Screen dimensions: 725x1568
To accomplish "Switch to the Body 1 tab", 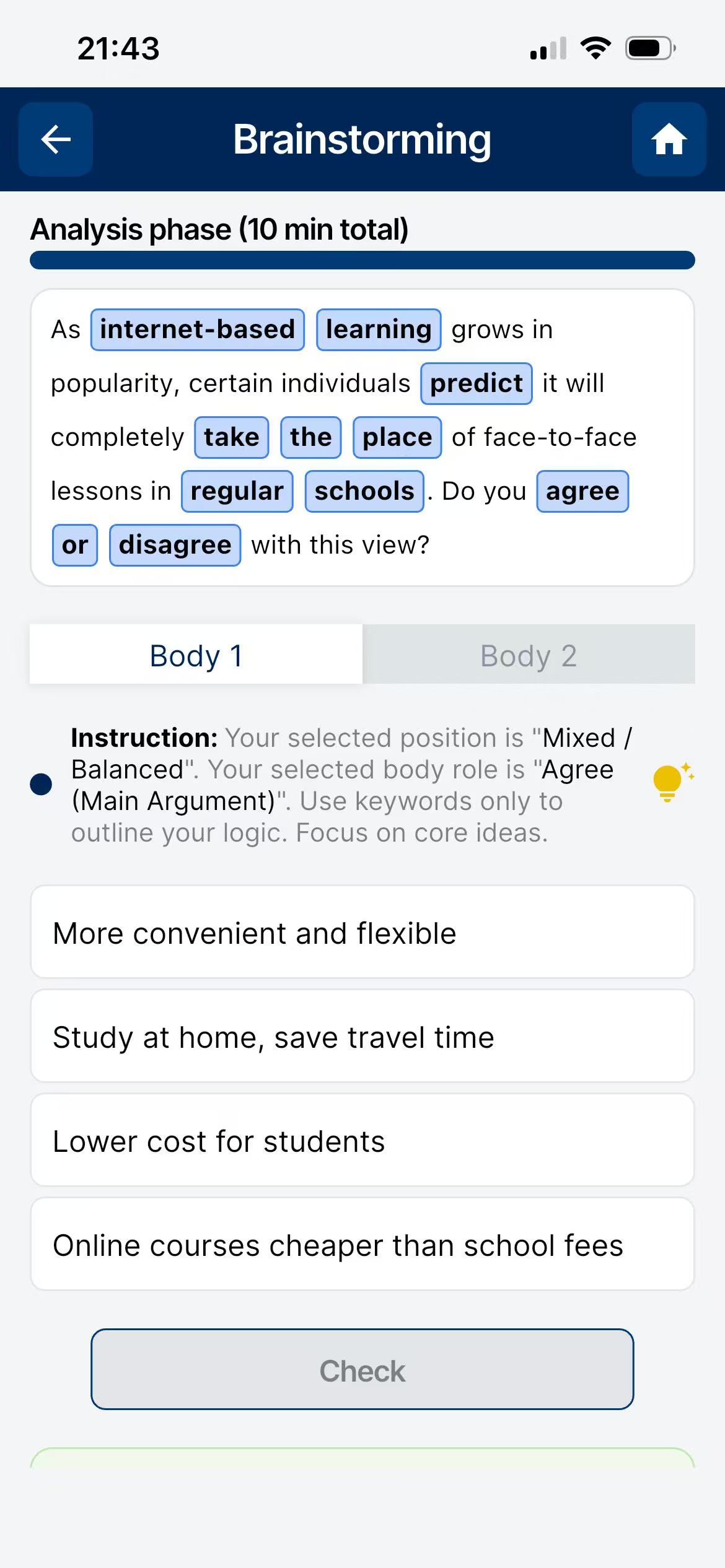I will coord(196,655).
